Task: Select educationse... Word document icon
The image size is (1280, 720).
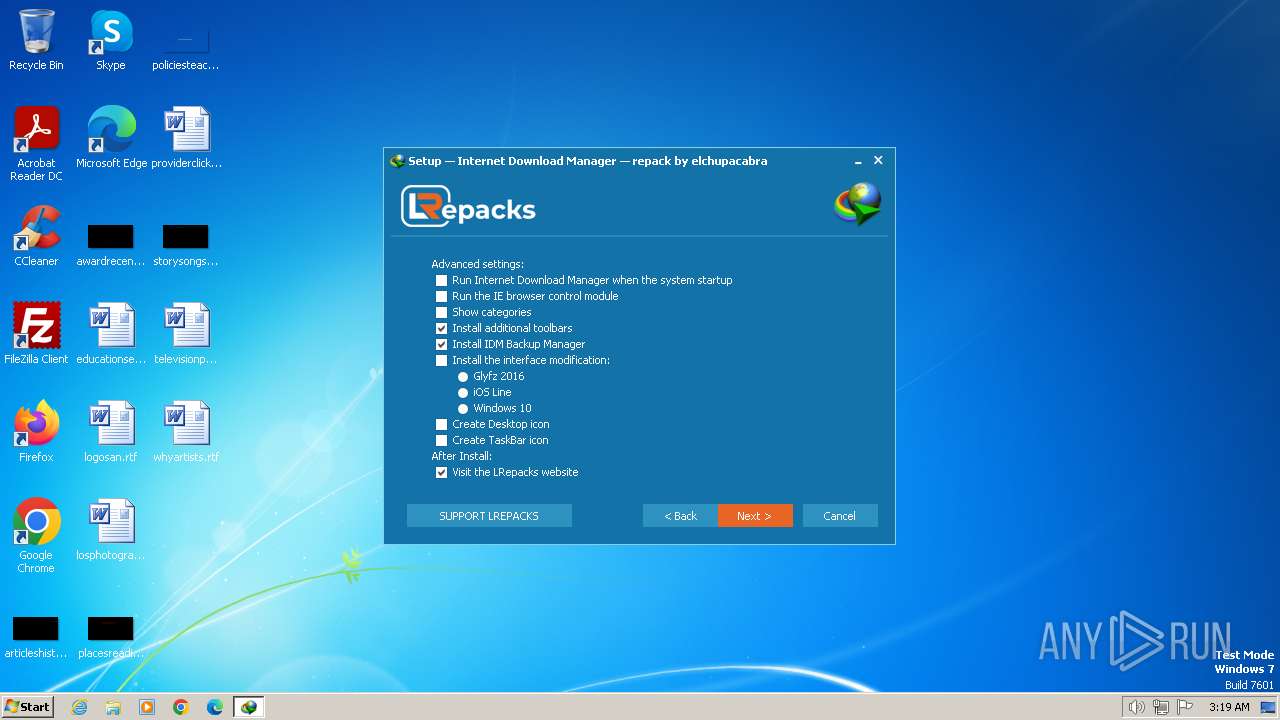Action: [x=111, y=334]
